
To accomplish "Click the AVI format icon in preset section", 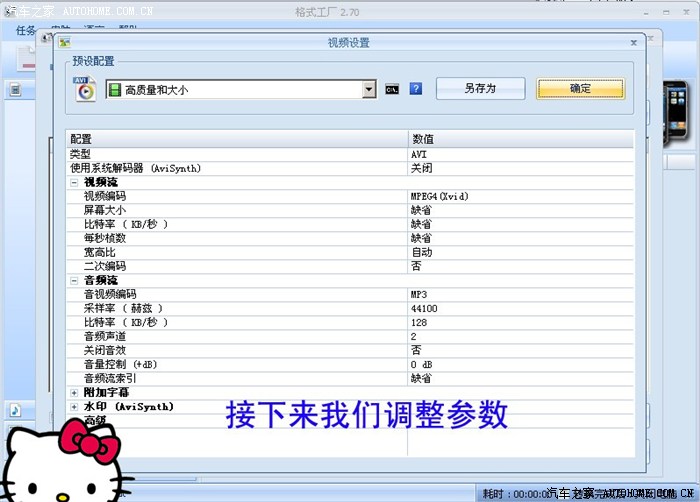I will [84, 89].
